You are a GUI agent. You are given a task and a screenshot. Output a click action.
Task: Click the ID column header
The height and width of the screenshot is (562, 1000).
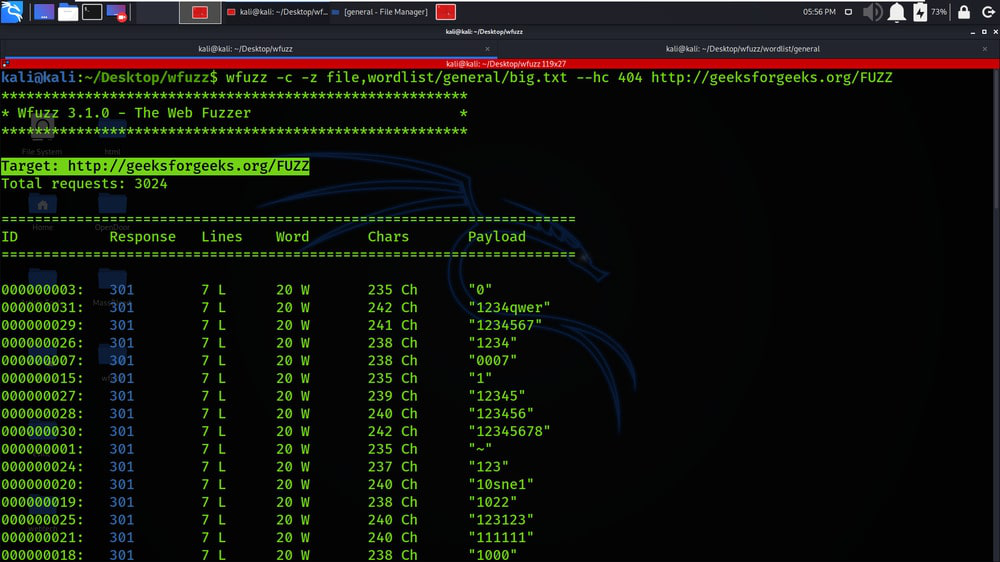pos(10,237)
